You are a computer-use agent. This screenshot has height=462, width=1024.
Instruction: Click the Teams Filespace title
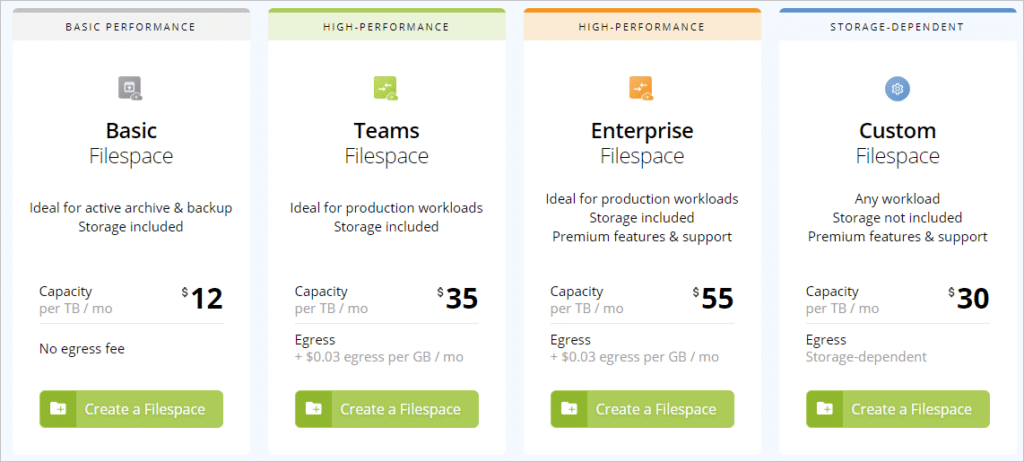point(387,143)
